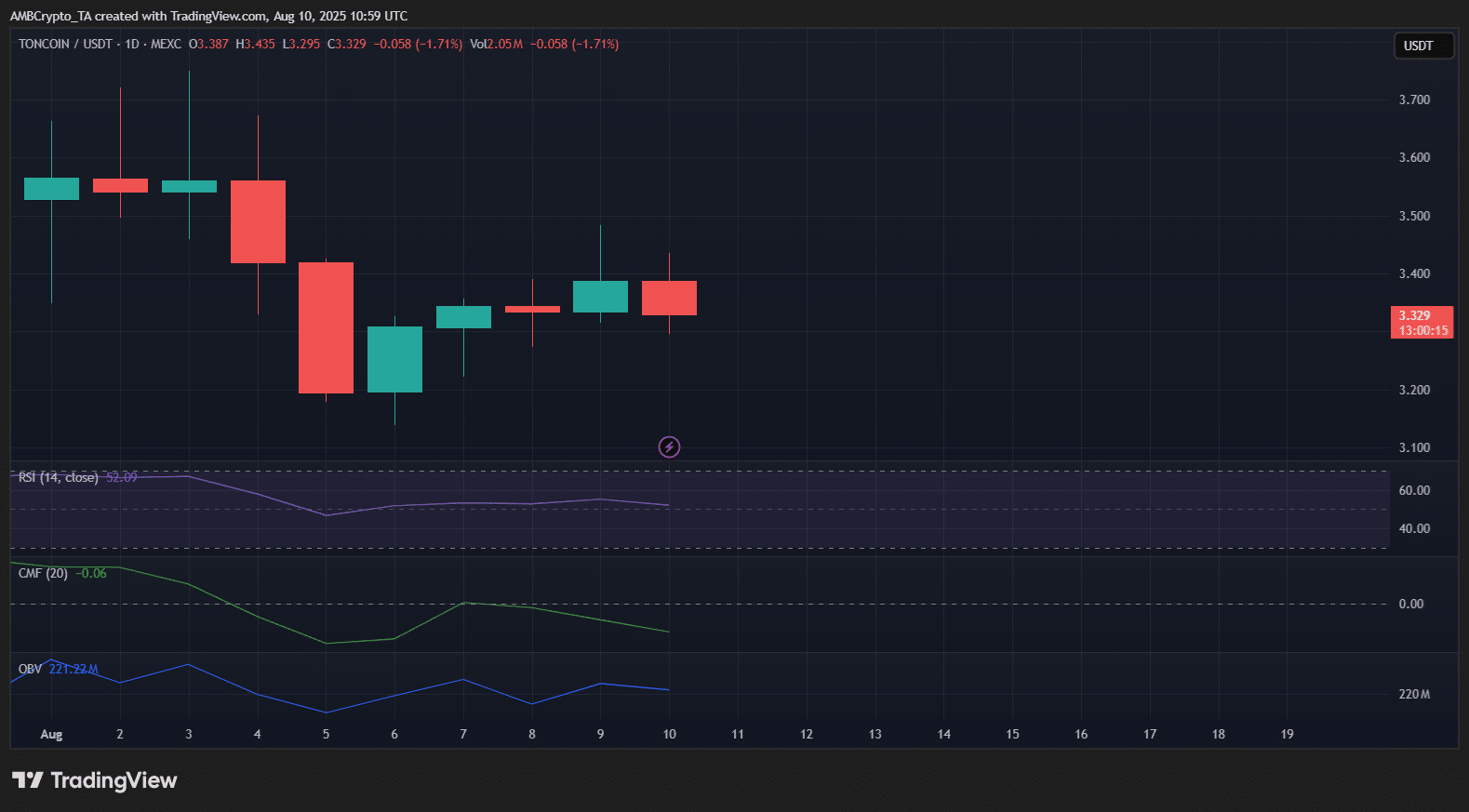
Task: Click the large red candle on Aug 5
Action: coord(326,327)
